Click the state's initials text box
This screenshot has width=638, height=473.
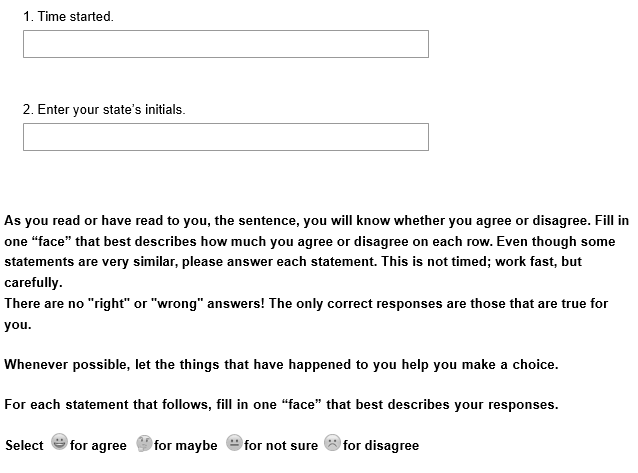pyautogui.click(x=225, y=137)
